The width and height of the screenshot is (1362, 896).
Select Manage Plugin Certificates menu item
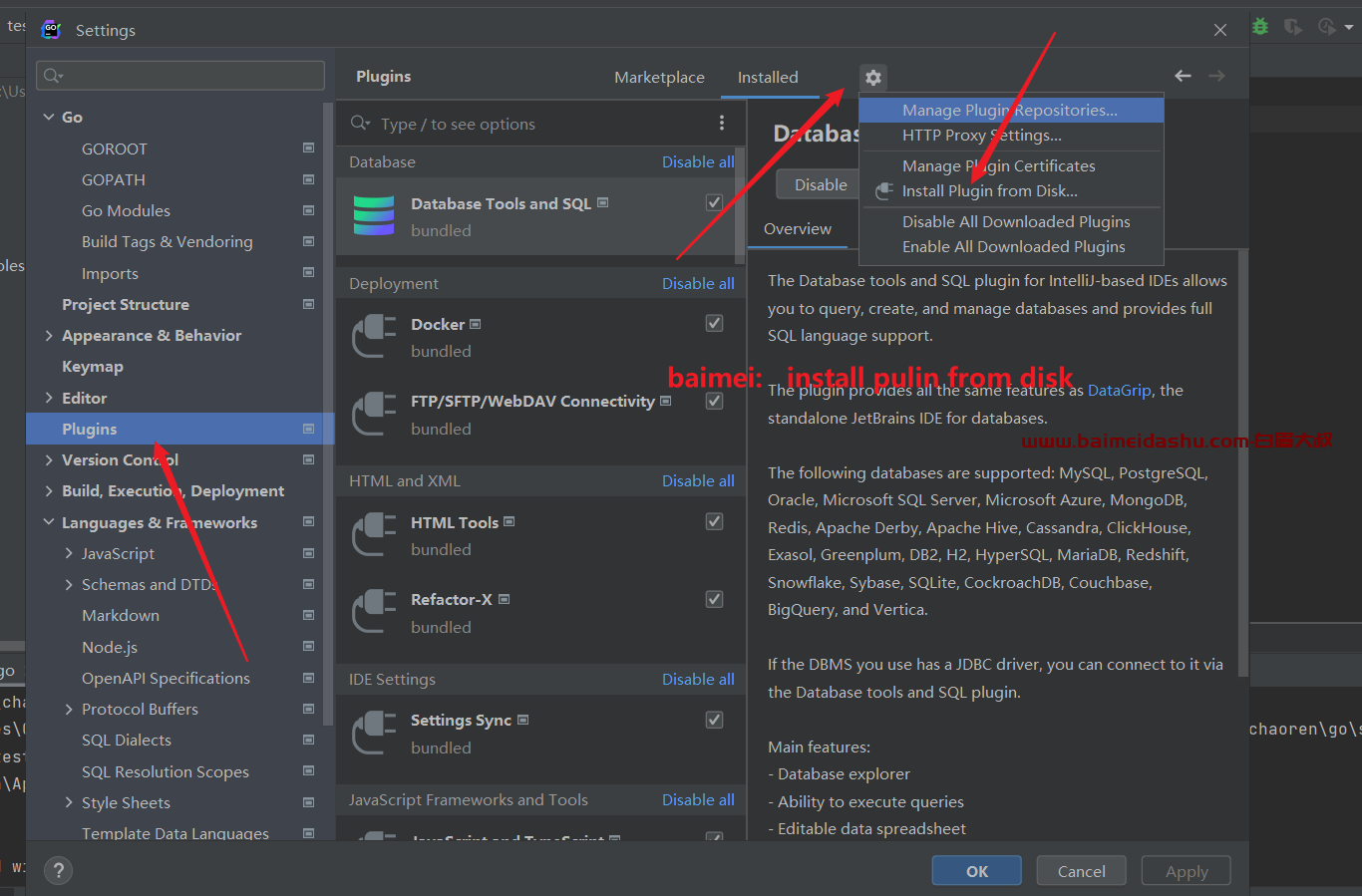point(1011,165)
